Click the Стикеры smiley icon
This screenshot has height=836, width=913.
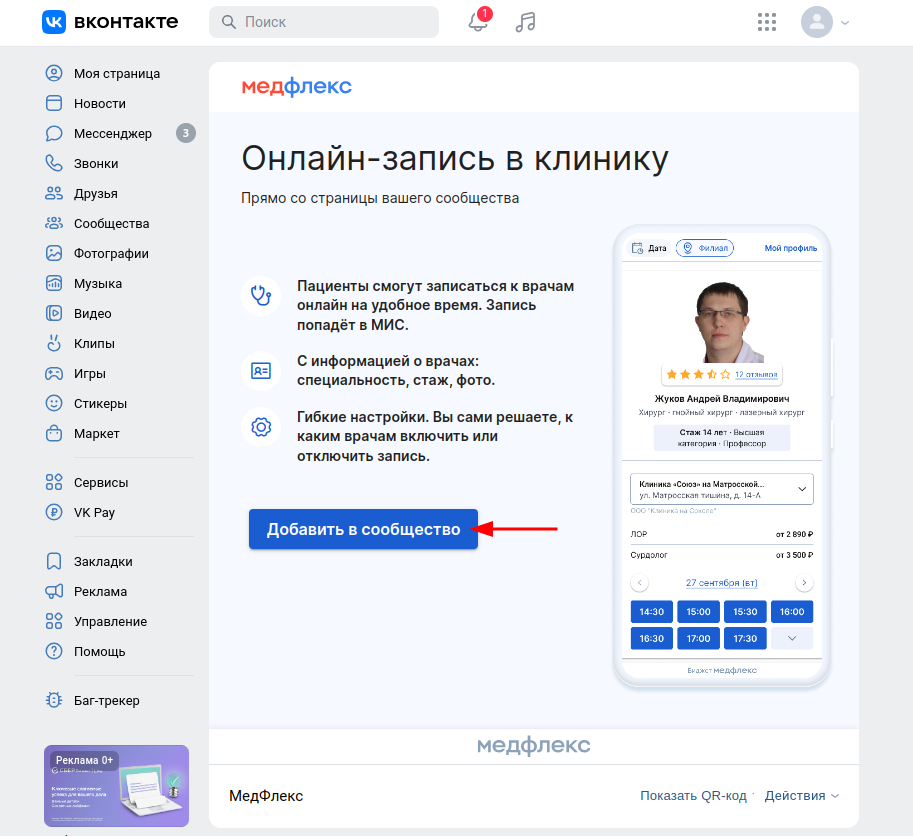(x=54, y=403)
